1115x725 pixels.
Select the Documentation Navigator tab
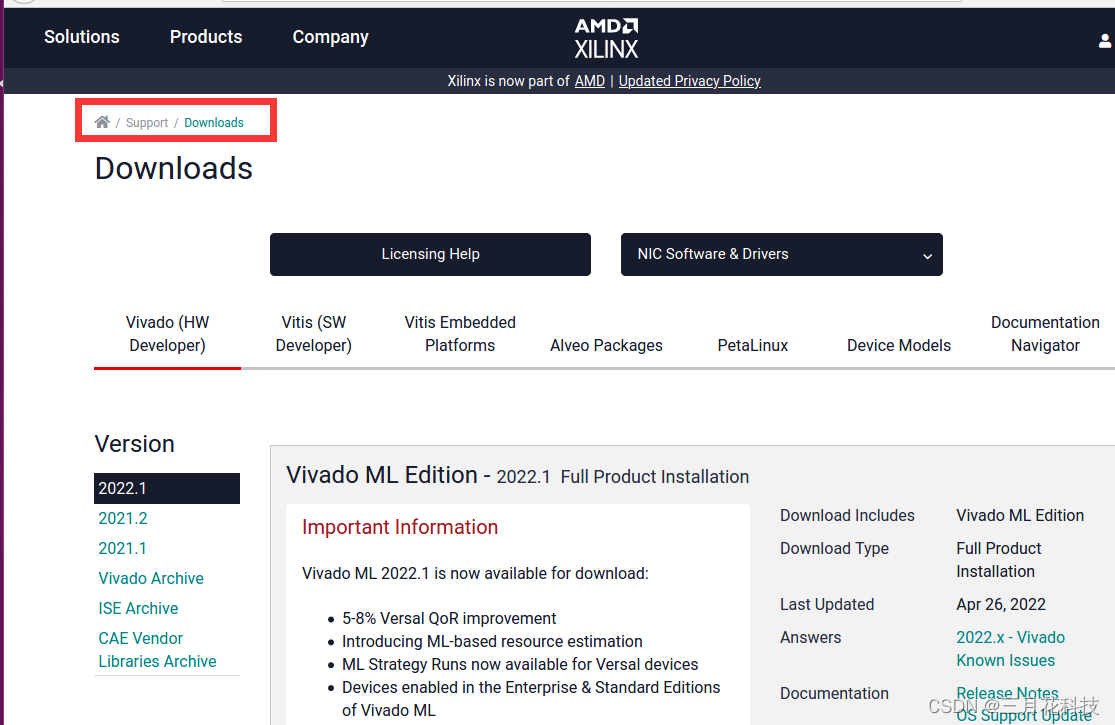[1045, 334]
